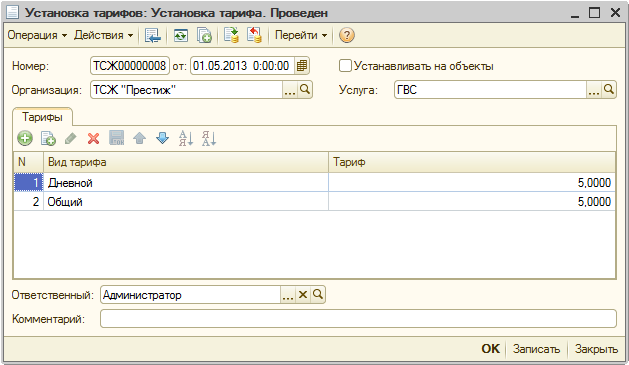Sort rows ascending with the А-Я icon
629x365 pixels.
(186, 138)
